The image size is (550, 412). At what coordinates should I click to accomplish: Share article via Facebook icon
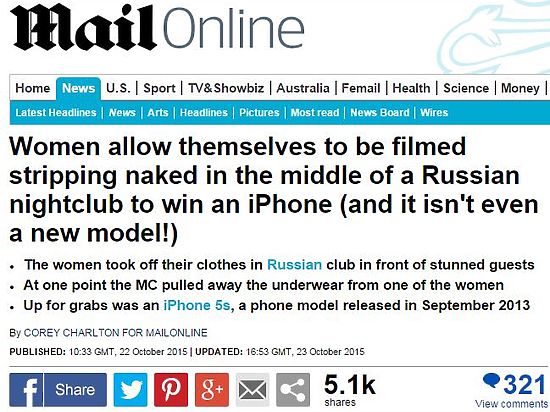[x=26, y=390]
